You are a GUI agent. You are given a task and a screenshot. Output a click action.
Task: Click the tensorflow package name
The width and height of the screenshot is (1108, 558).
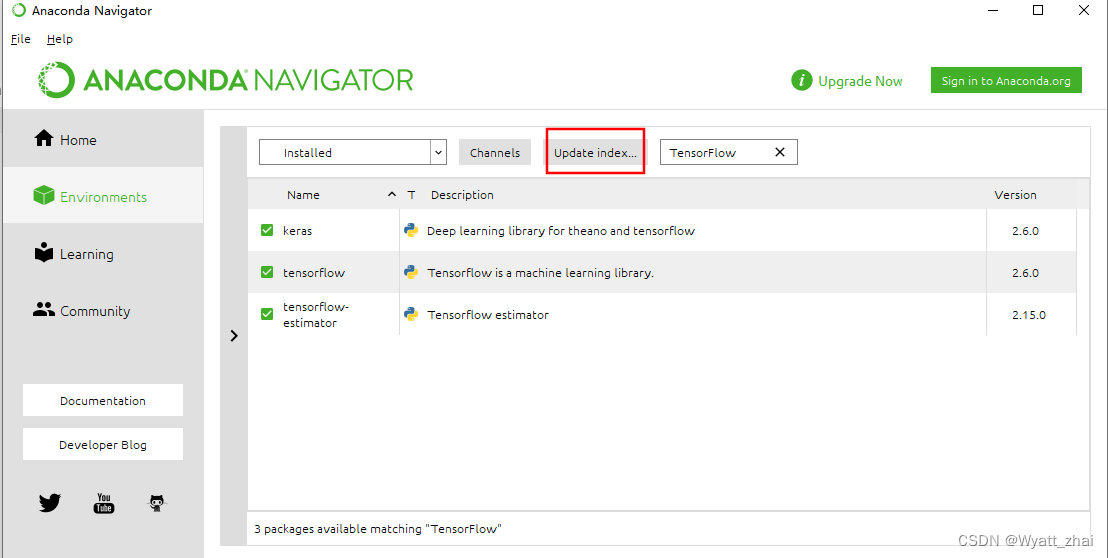(314, 273)
